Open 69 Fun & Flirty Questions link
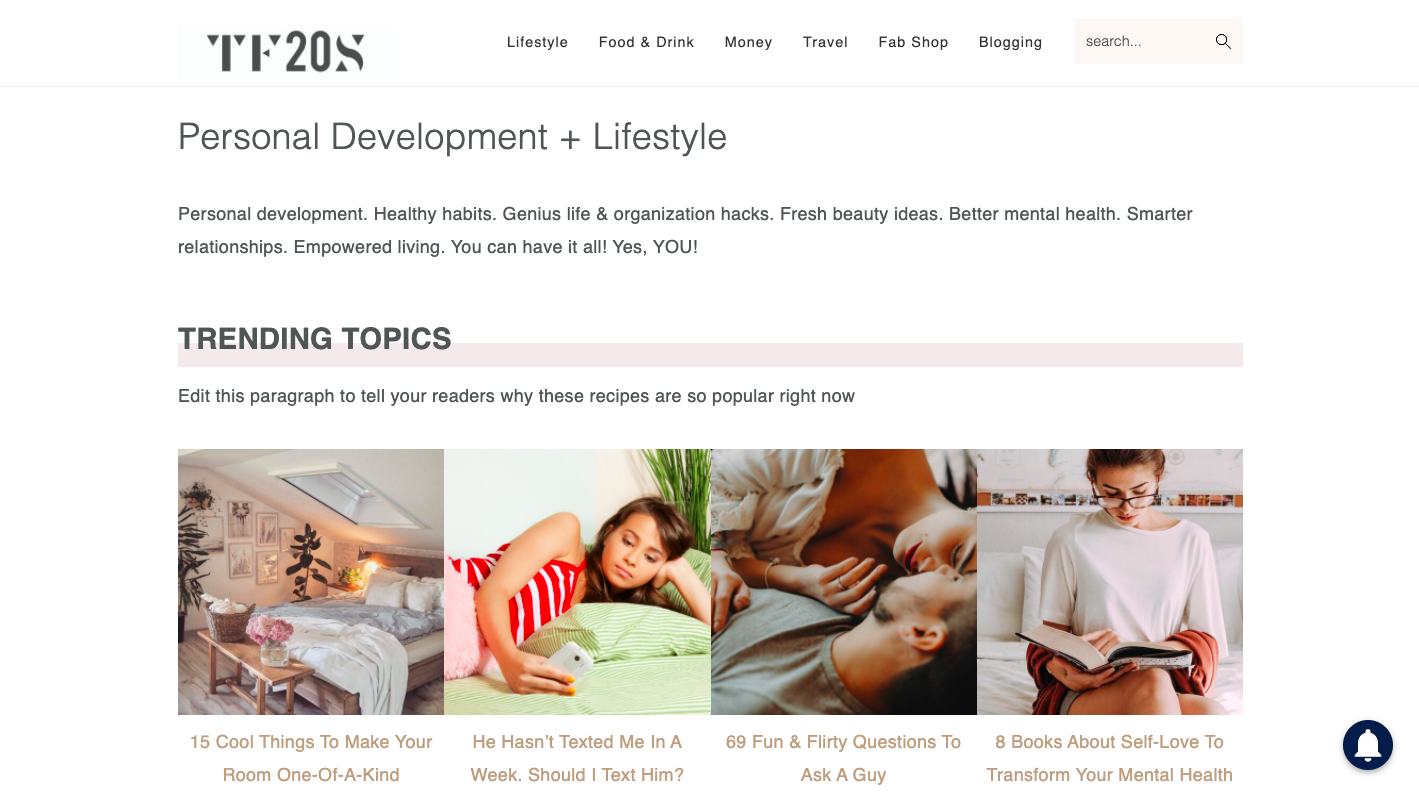The height and width of the screenshot is (812, 1419). tap(843, 758)
